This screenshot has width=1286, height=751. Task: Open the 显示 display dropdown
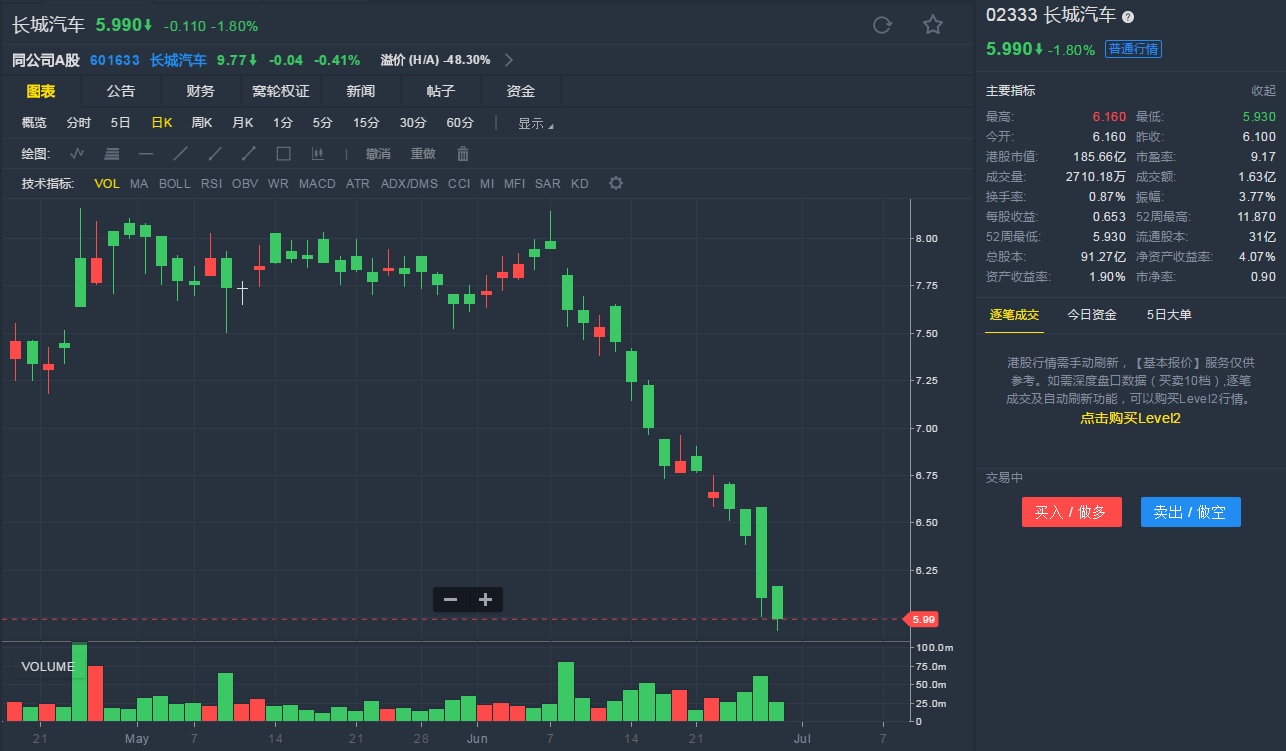[x=535, y=123]
